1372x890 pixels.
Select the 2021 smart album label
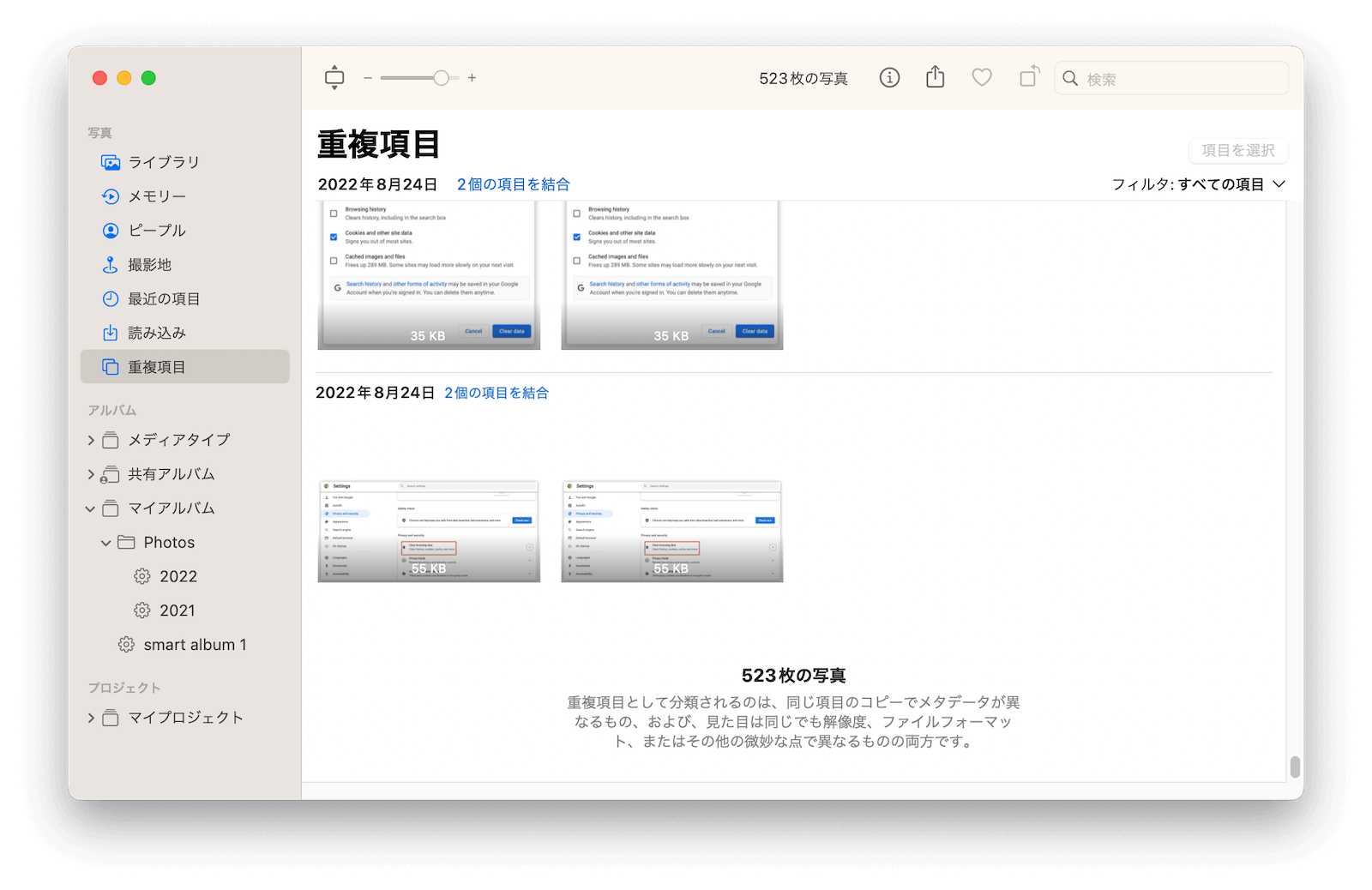pyautogui.click(x=178, y=610)
